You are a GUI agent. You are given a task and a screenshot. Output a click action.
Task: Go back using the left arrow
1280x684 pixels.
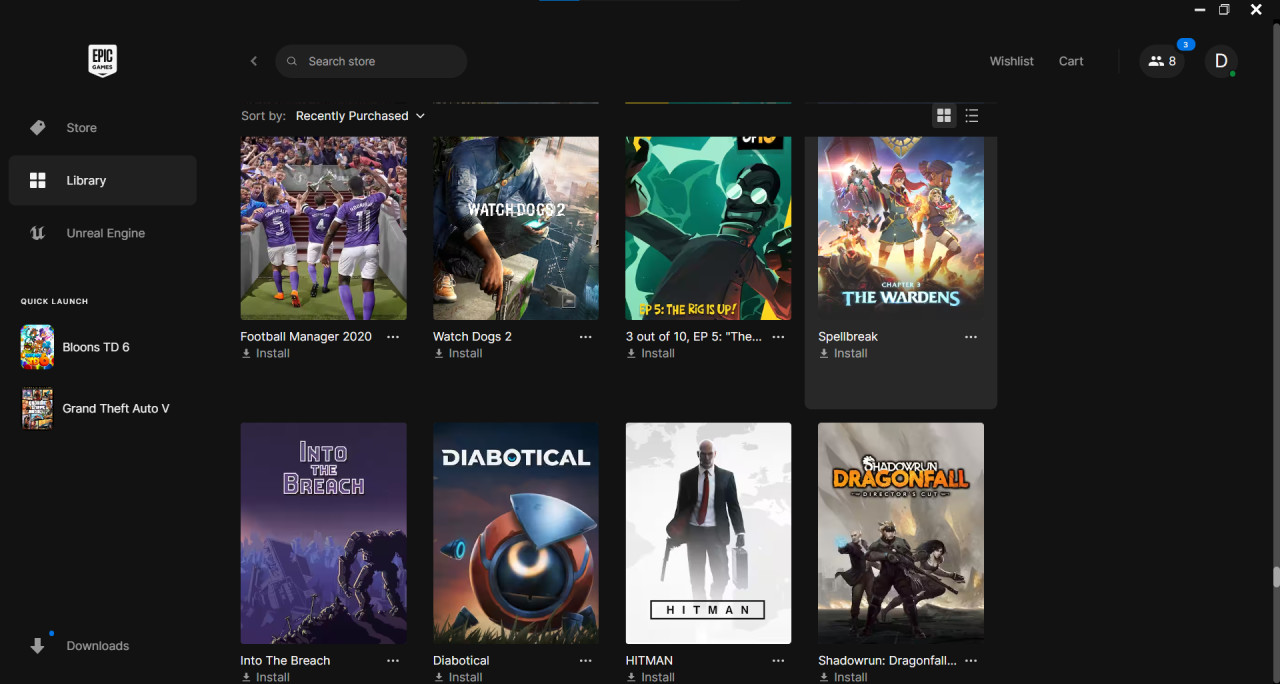[x=254, y=61]
